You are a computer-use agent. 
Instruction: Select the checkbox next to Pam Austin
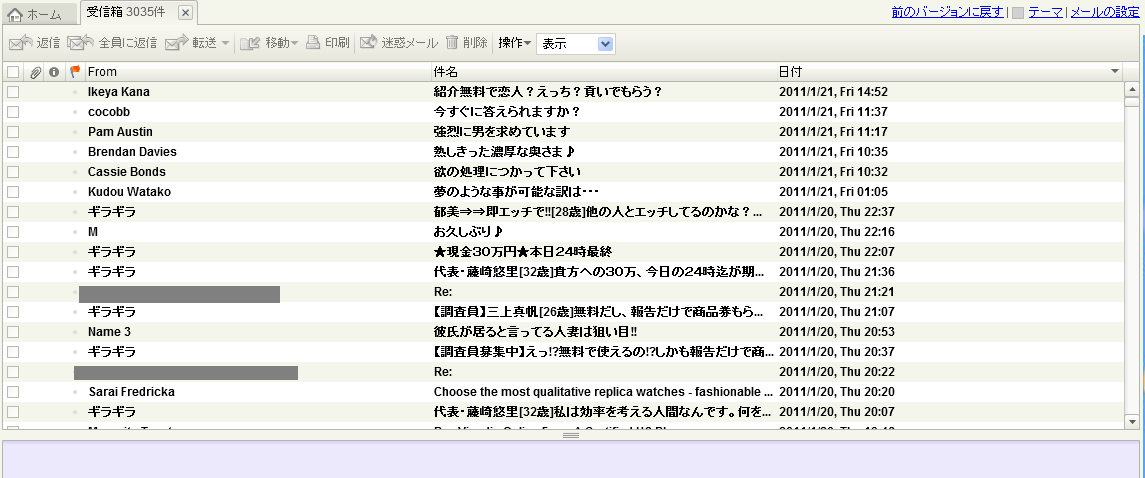[13, 132]
